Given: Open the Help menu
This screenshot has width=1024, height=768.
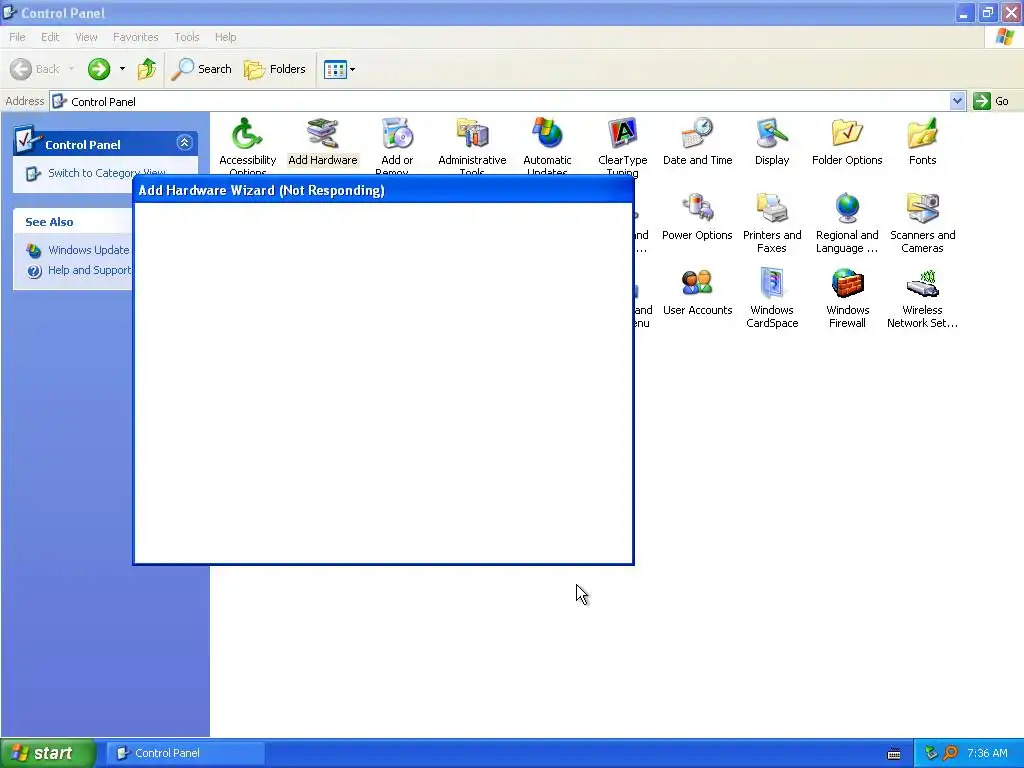Looking at the screenshot, I should tap(226, 37).
